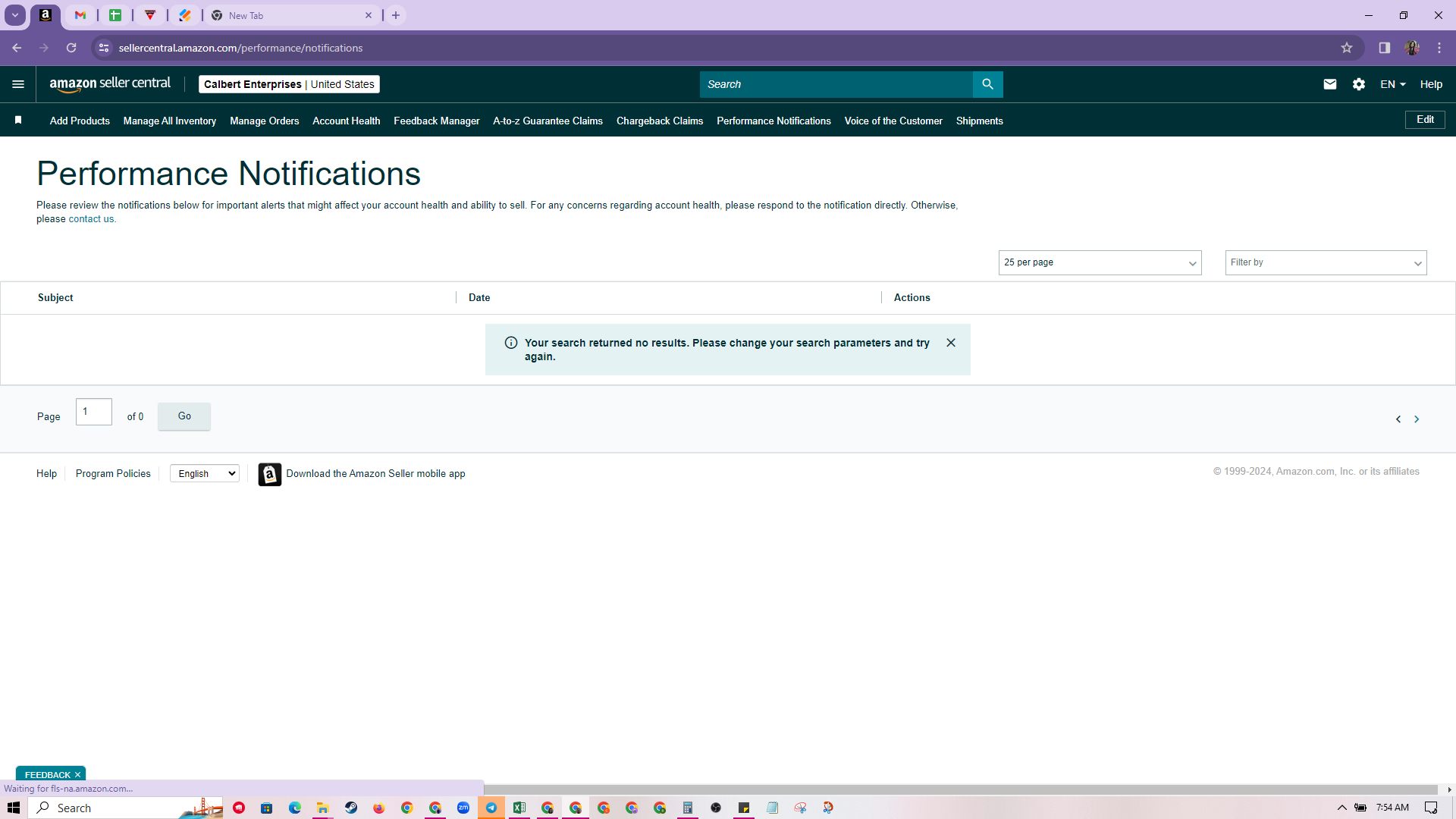1456x819 pixels.
Task: Open the tab search dropdown
Action: click(x=15, y=15)
